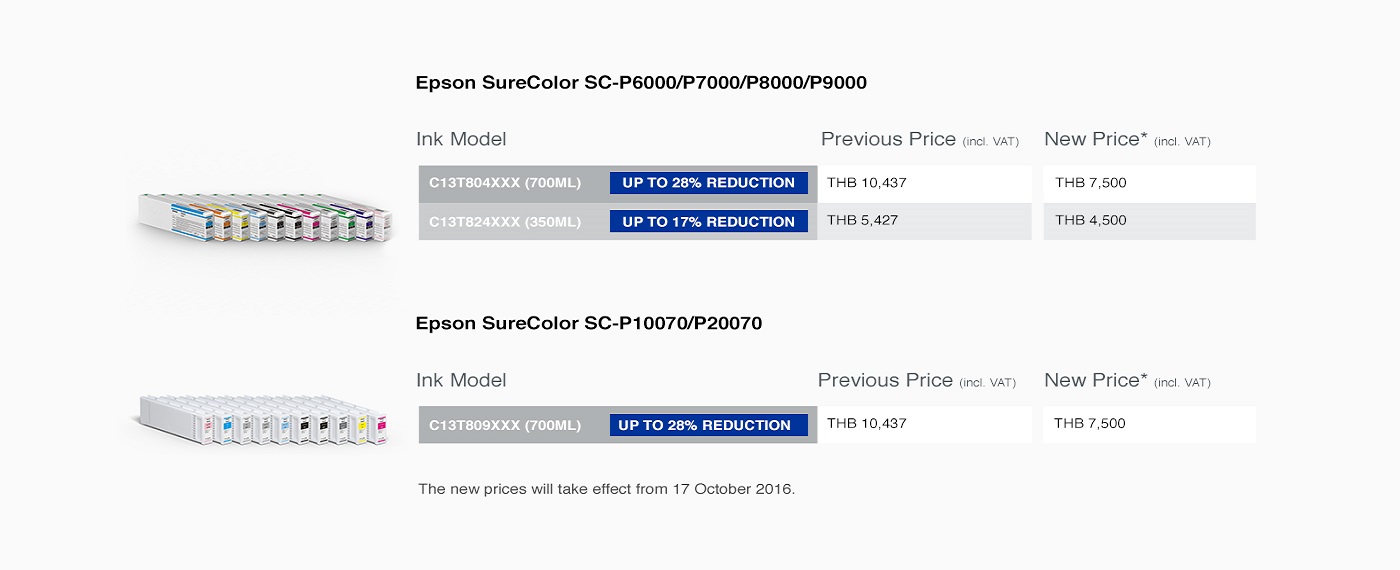Click the previous price THB 5,427

[x=862, y=220]
